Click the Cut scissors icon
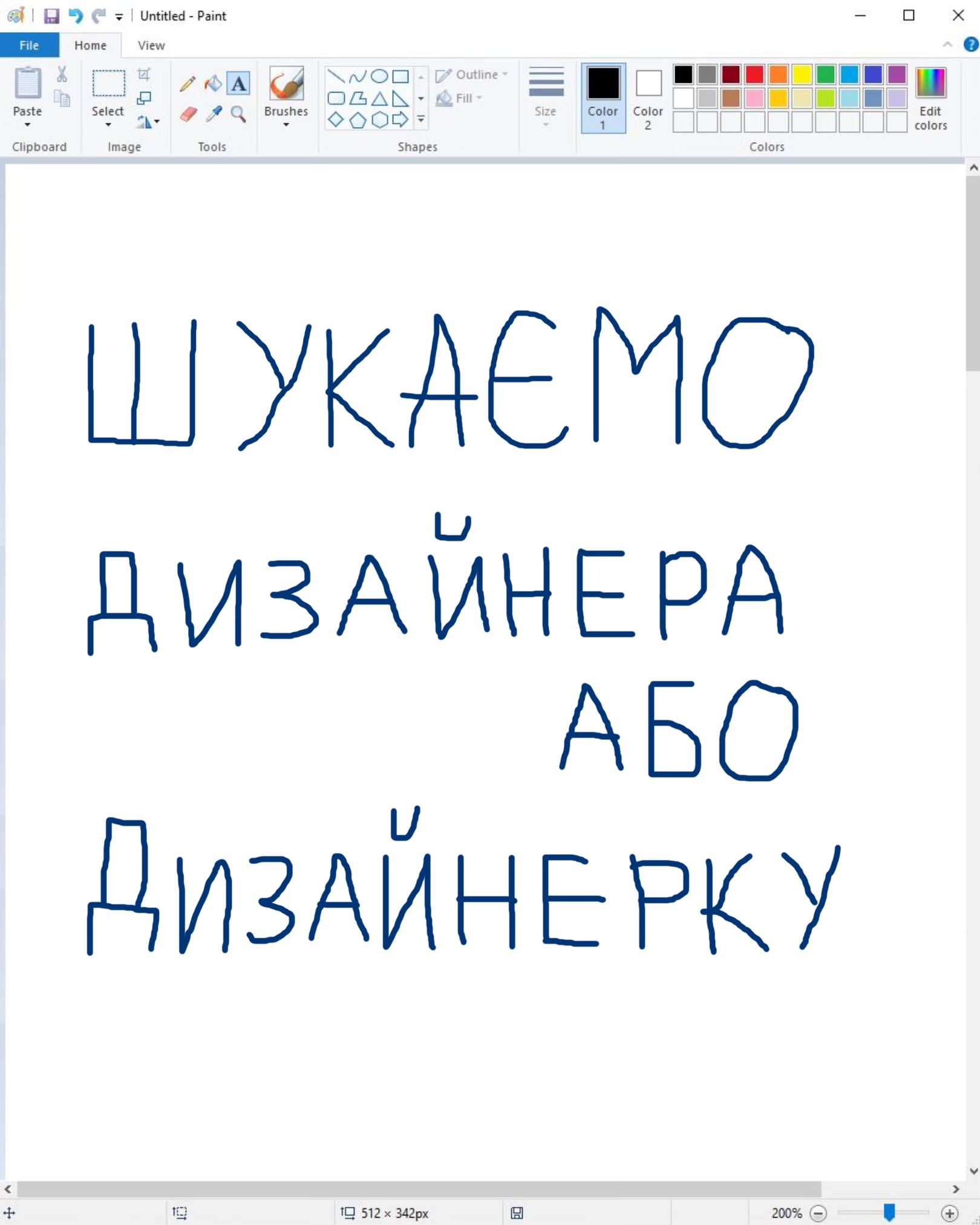Image resolution: width=980 pixels, height=1225 pixels. point(62,74)
